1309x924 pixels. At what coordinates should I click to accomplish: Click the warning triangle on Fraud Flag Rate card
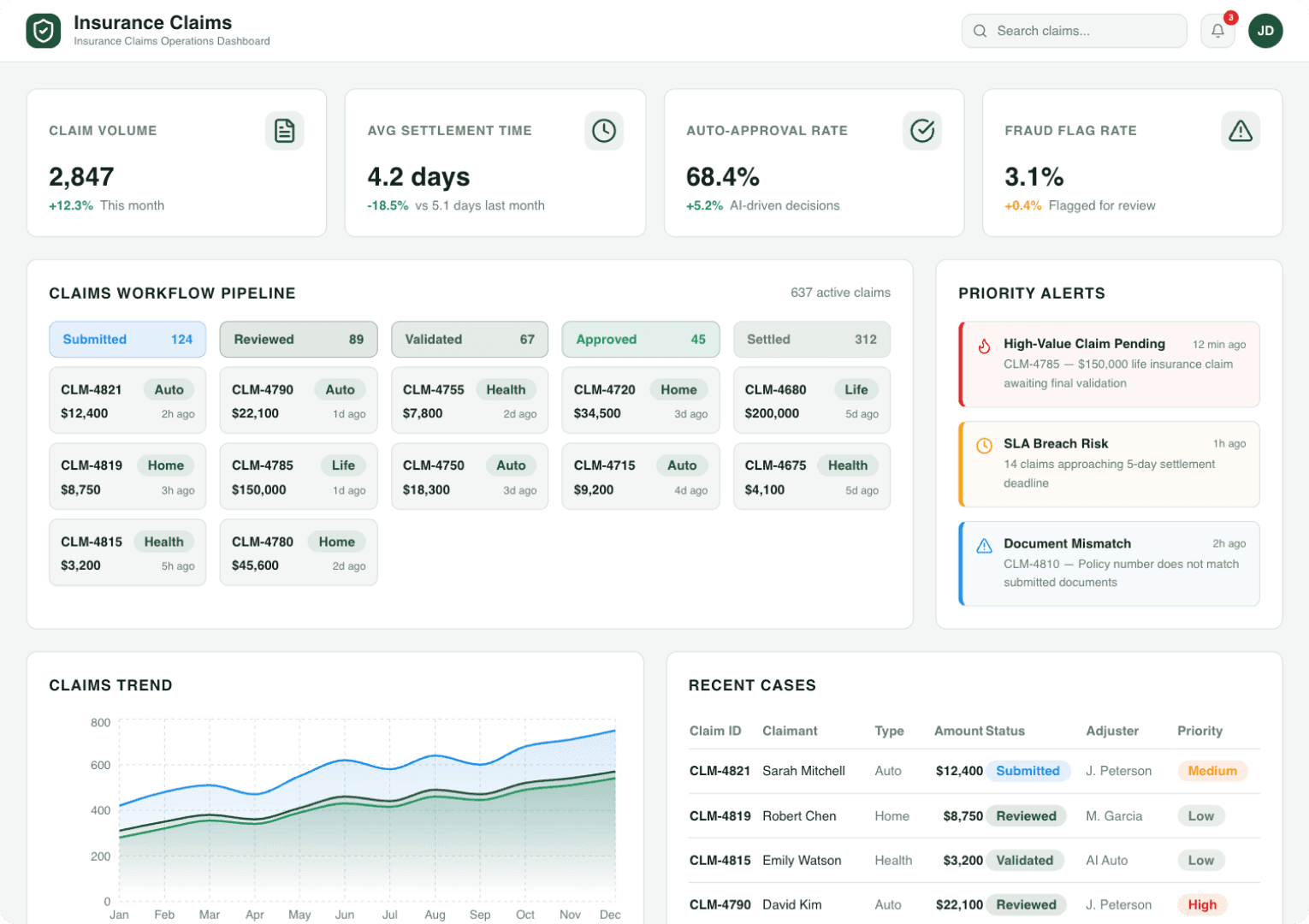[1241, 130]
